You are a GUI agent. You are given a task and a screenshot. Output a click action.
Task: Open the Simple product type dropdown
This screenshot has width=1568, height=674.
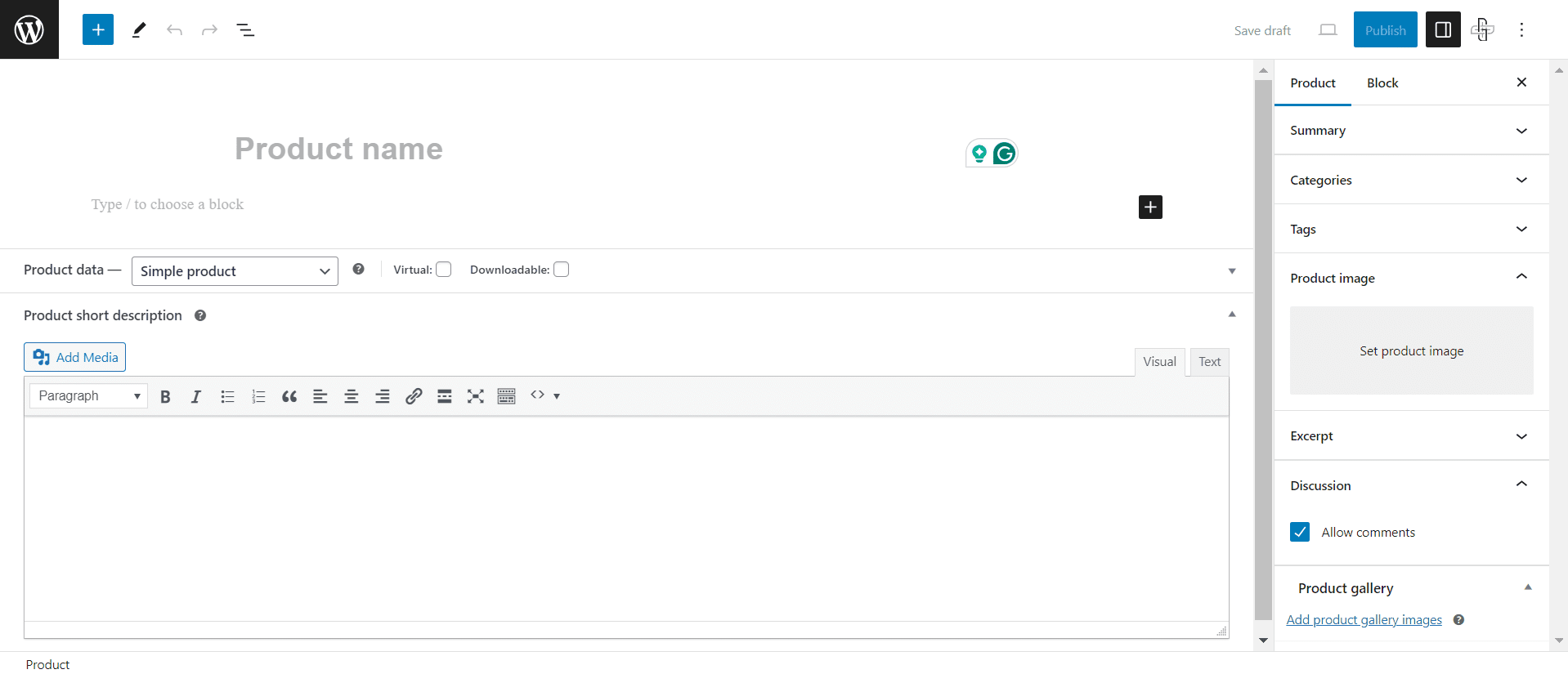point(235,271)
